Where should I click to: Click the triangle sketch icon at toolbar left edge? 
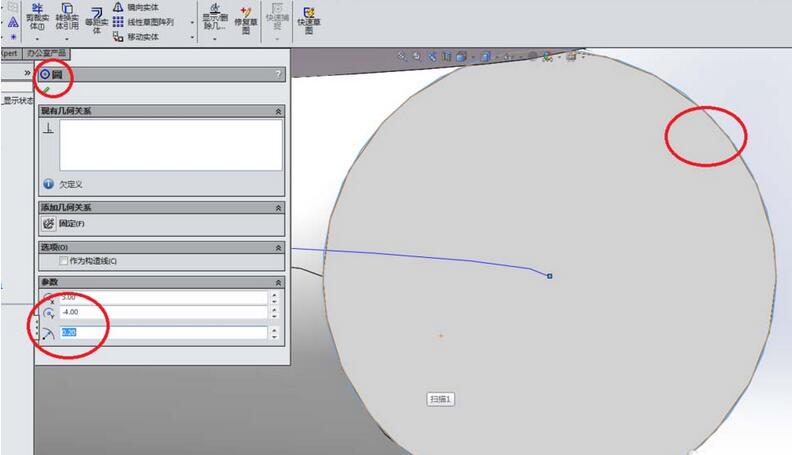pyautogui.click(x=13, y=22)
